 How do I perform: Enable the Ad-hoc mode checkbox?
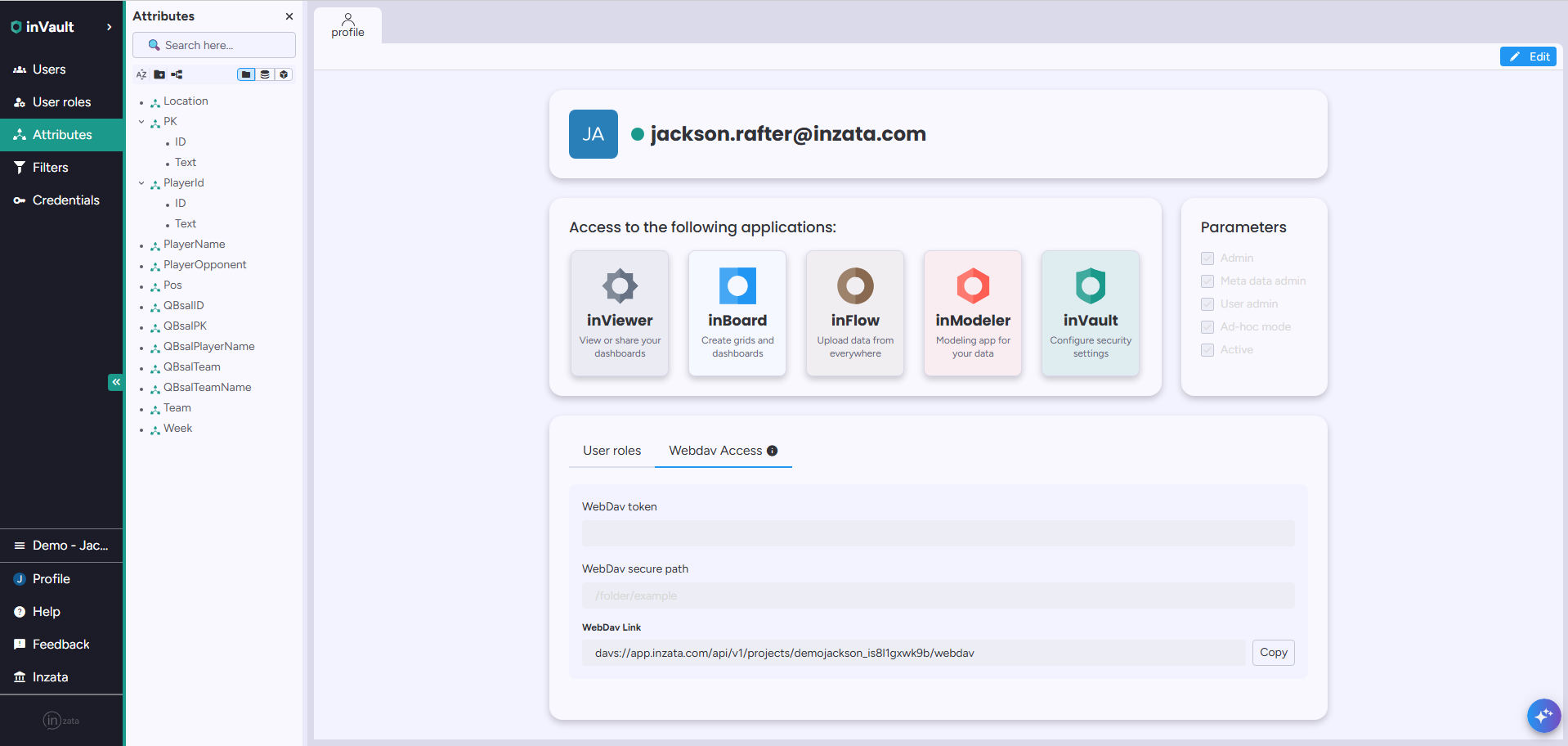pyautogui.click(x=1207, y=326)
